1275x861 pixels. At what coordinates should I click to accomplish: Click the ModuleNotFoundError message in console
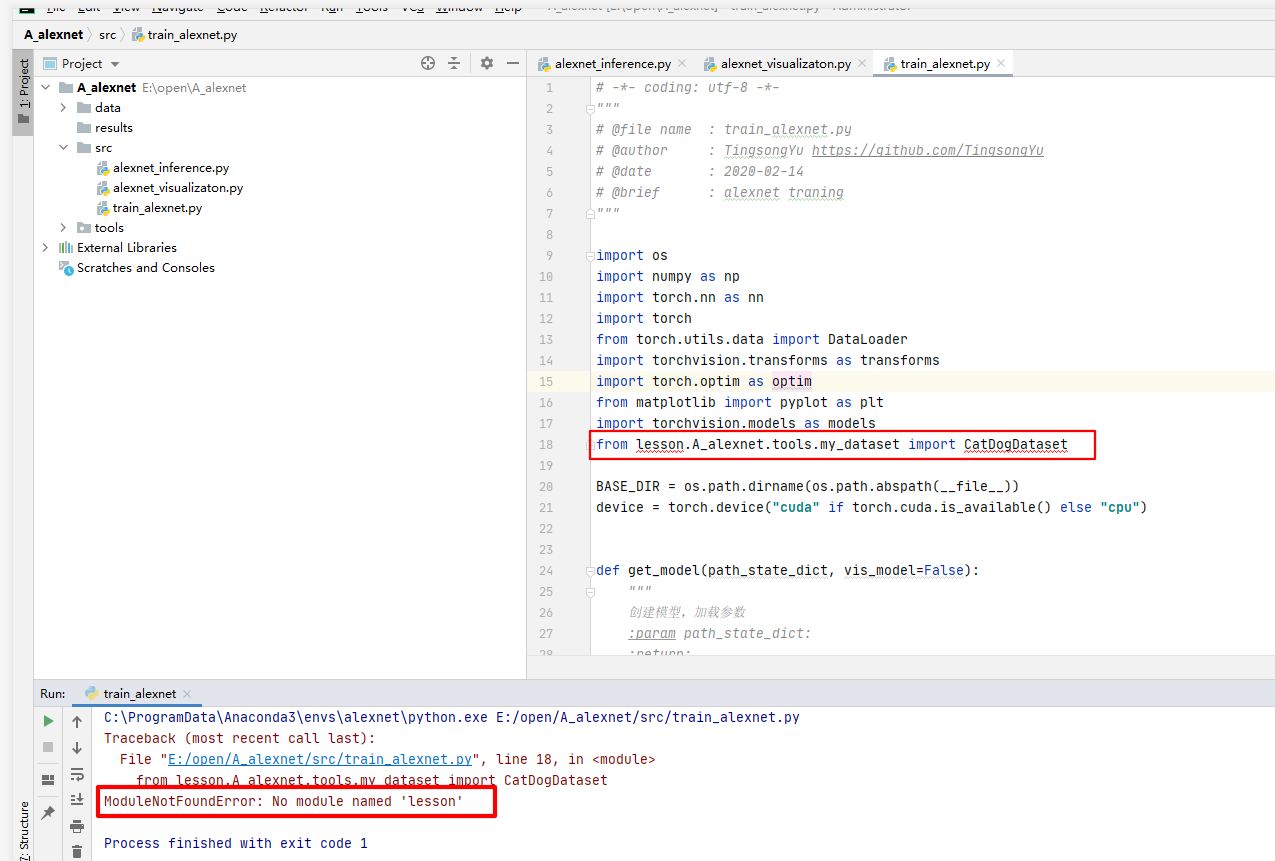283,801
